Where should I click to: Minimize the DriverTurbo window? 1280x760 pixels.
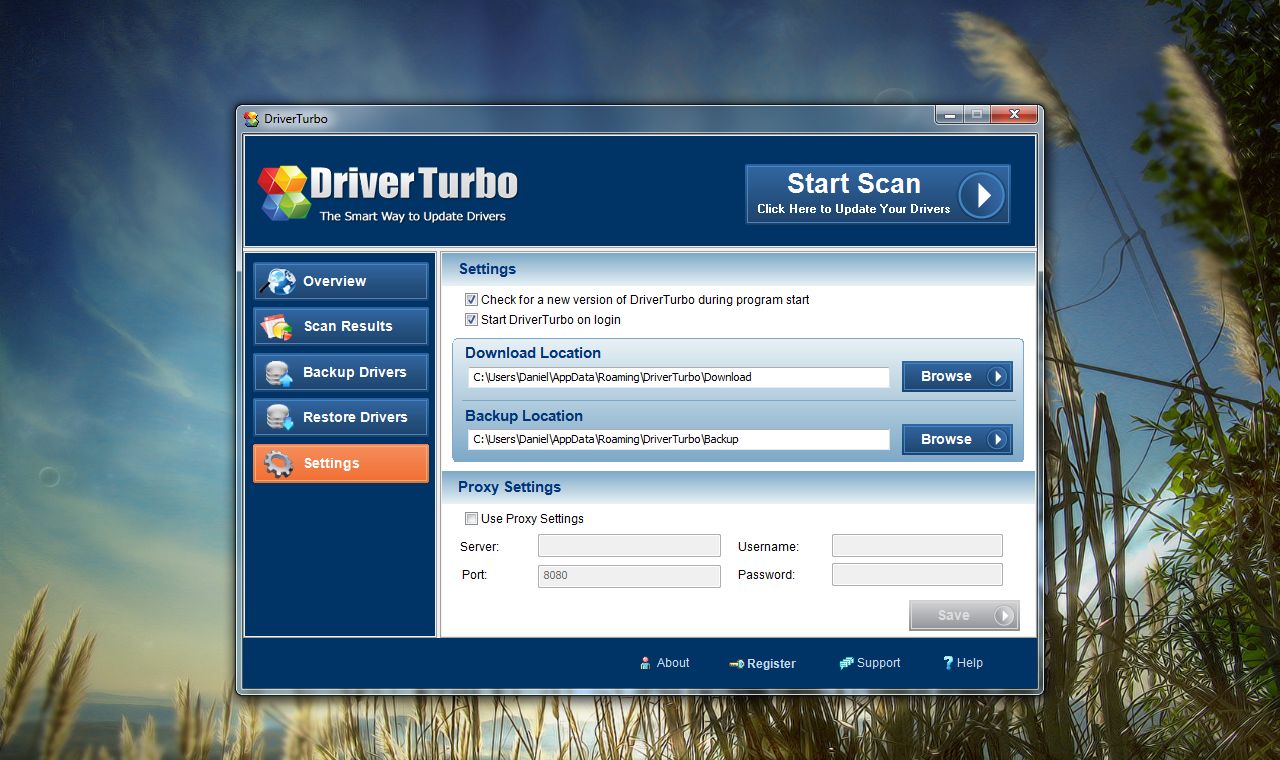point(948,115)
